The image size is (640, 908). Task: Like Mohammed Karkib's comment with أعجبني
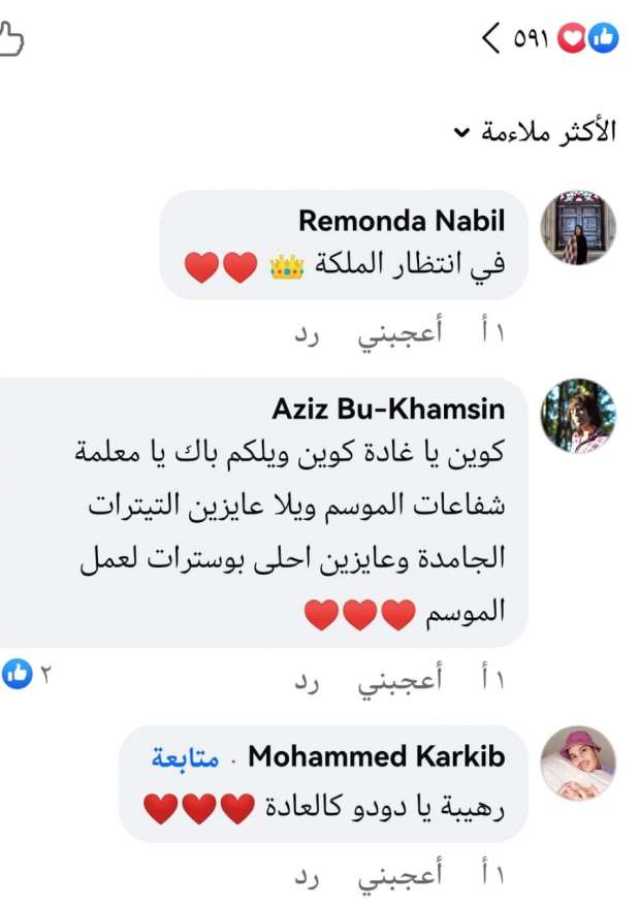click(x=400, y=875)
